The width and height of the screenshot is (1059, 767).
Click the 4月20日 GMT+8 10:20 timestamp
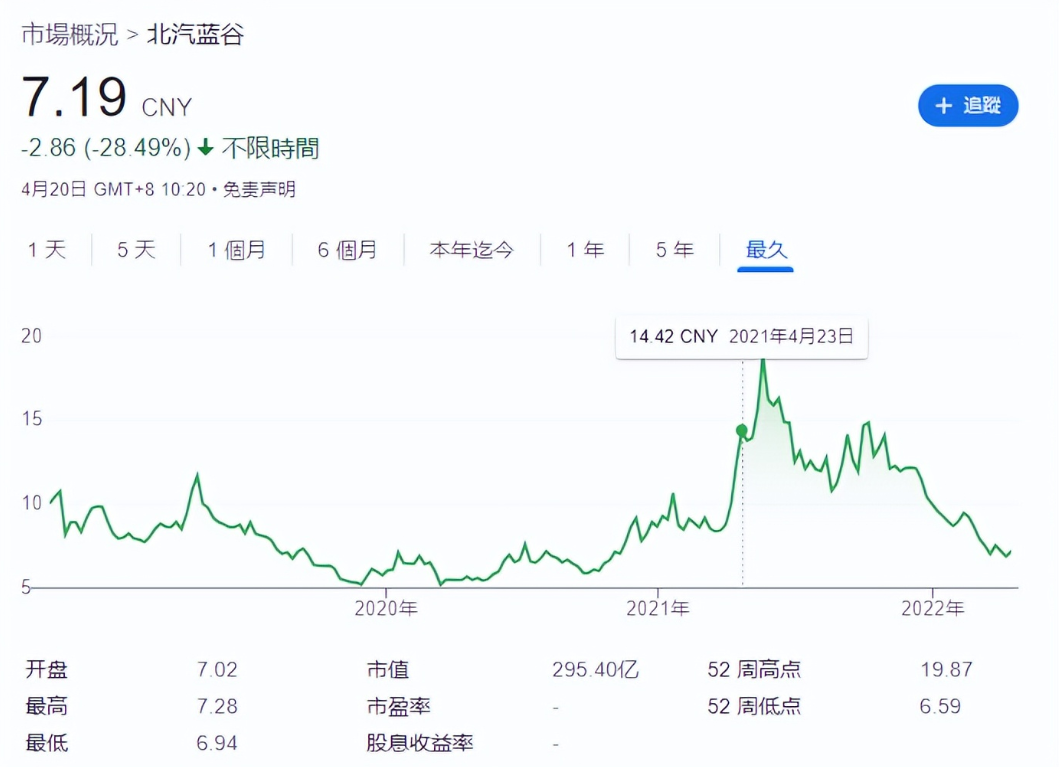click(113, 189)
